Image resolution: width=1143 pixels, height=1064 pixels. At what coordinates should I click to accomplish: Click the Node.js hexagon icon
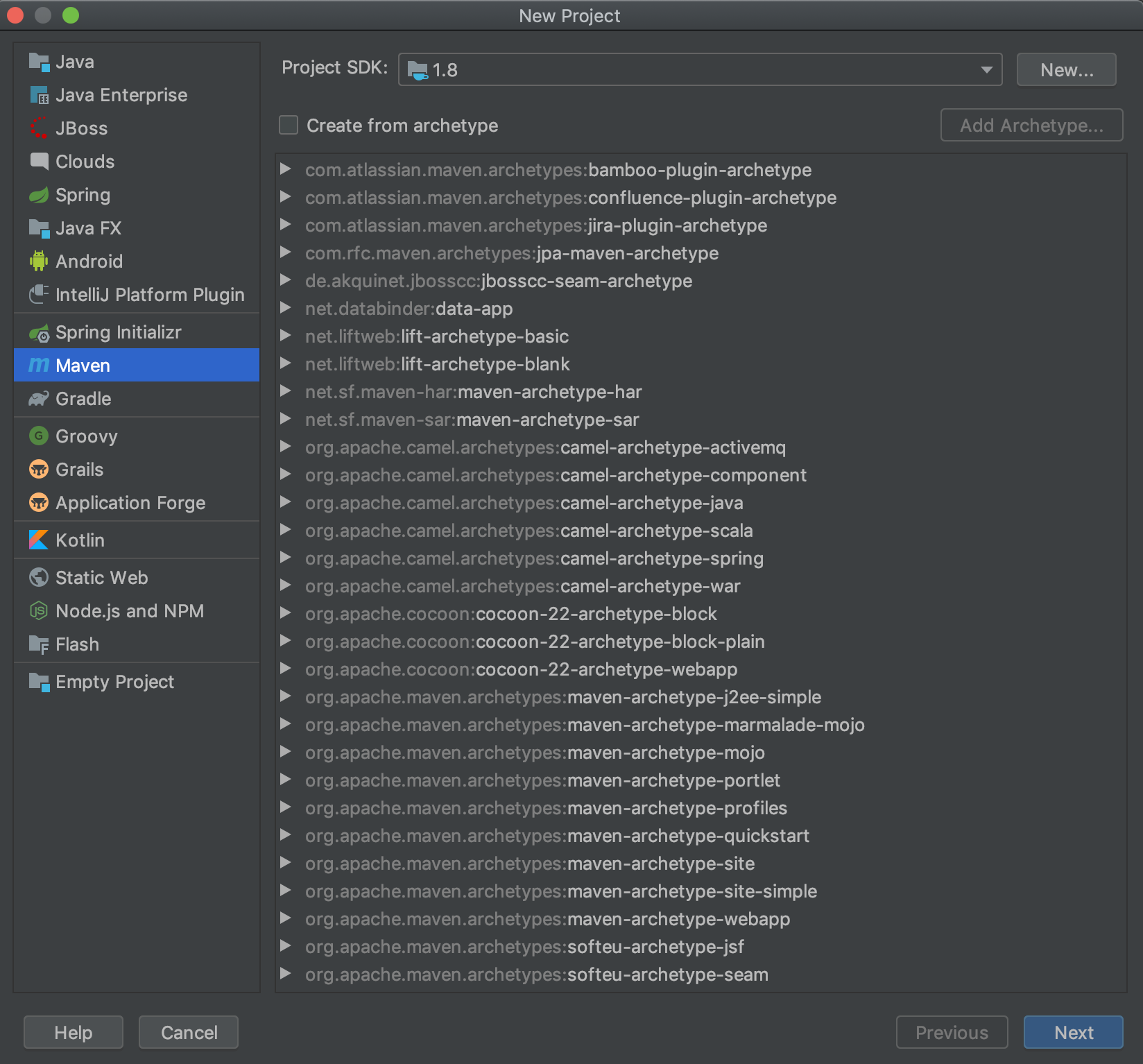pos(39,611)
